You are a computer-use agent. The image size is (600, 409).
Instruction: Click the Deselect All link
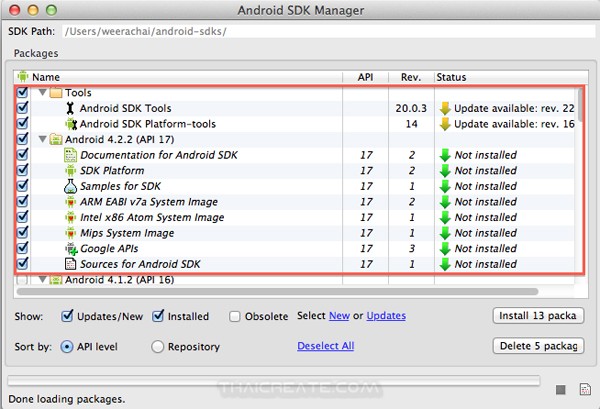click(x=326, y=346)
